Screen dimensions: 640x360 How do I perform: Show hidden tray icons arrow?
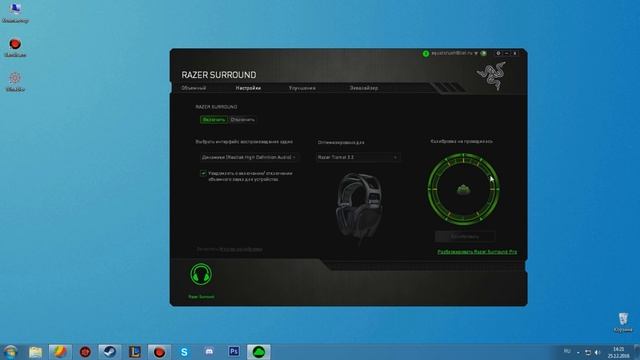click(x=578, y=352)
